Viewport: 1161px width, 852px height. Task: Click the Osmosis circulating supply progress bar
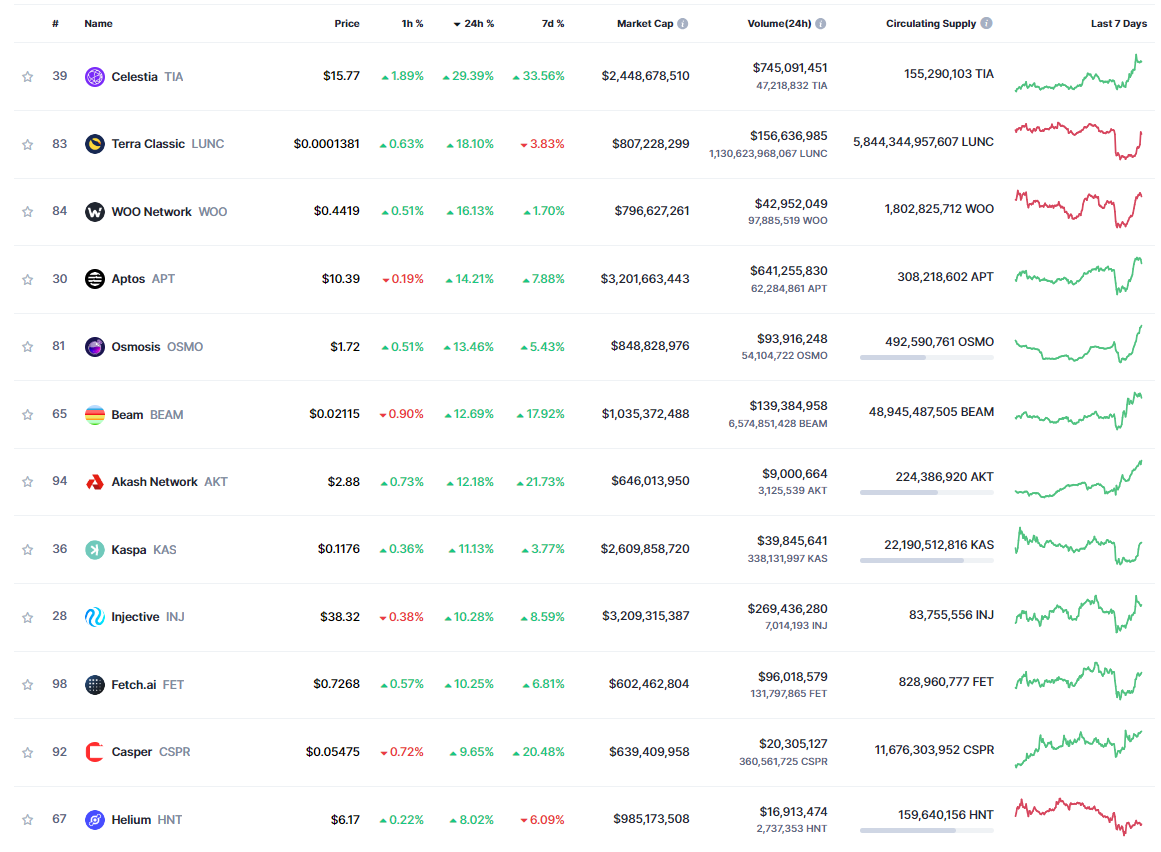click(x=926, y=357)
